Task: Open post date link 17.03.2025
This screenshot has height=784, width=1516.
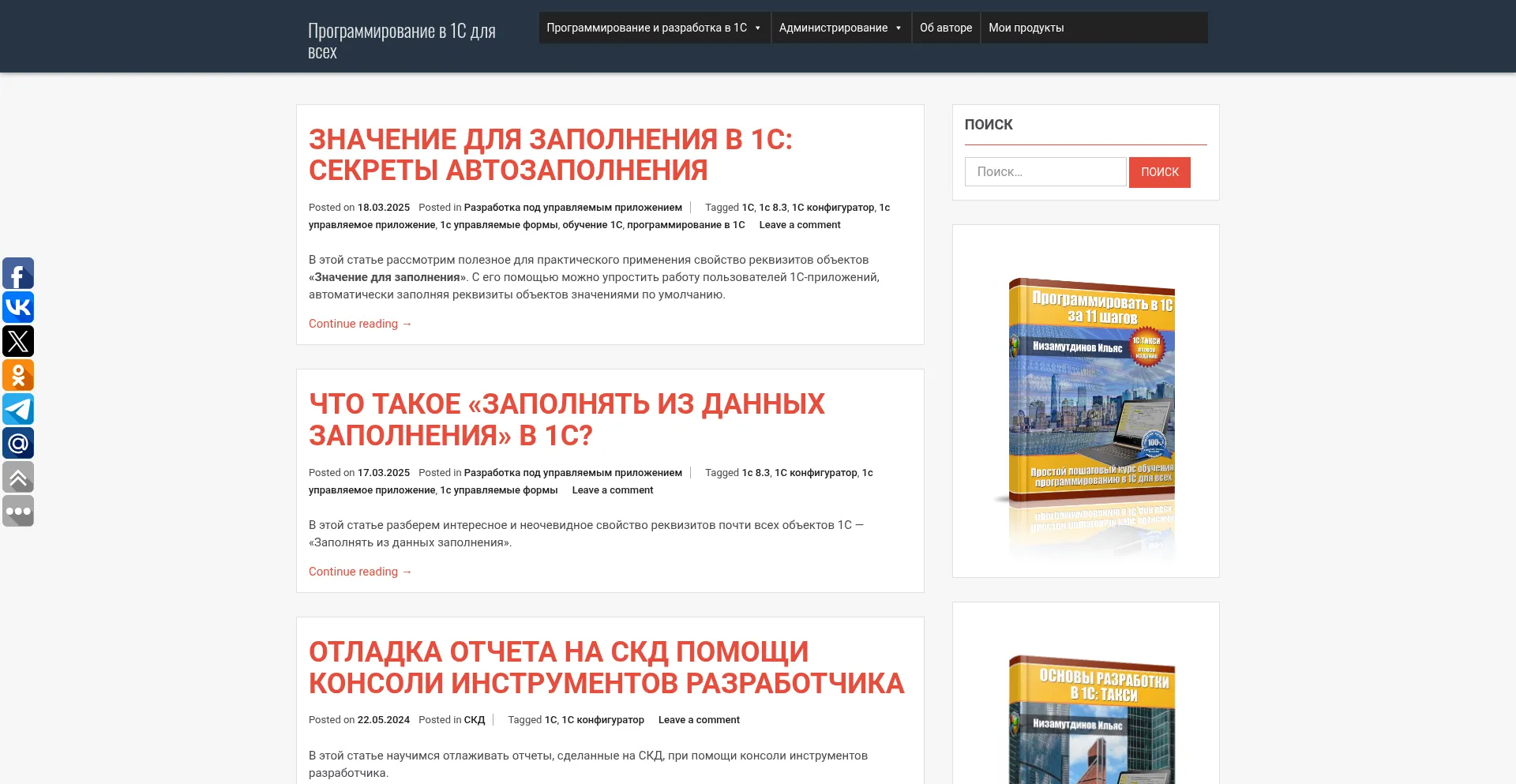Action: click(384, 473)
